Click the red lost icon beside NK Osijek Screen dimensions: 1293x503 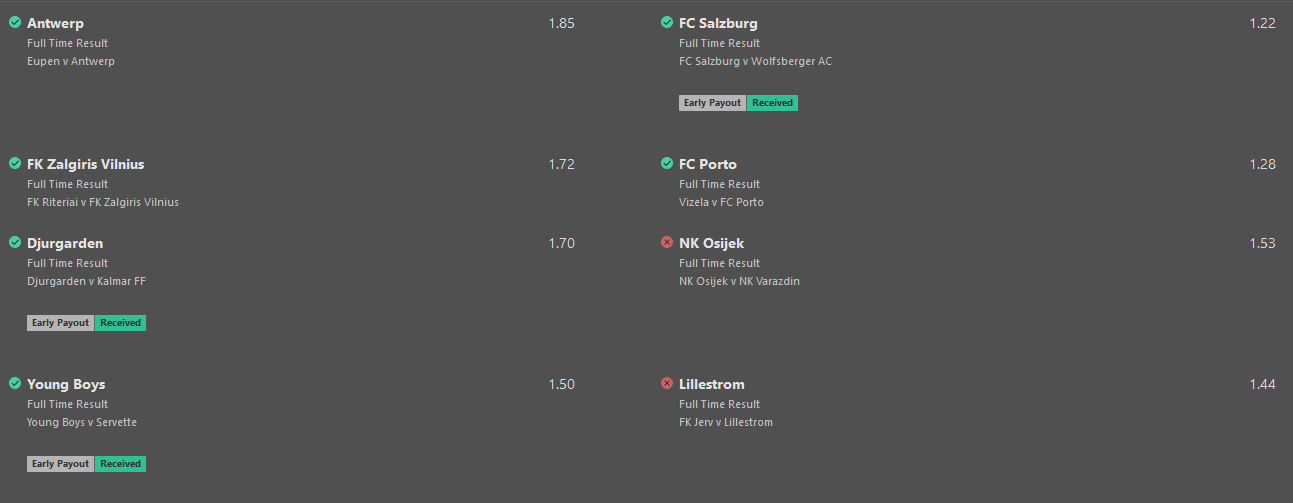coord(667,242)
